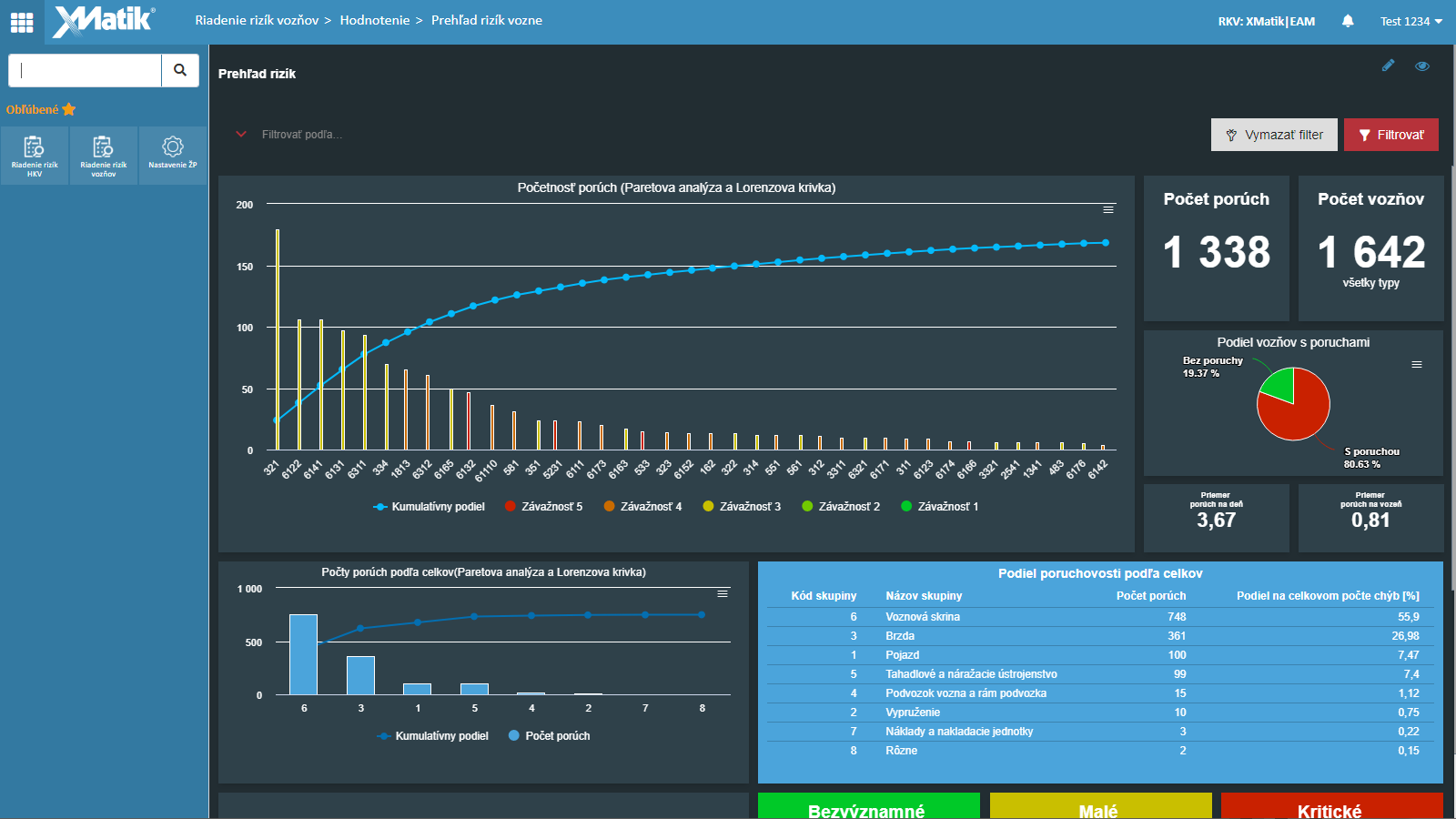Open Nastavenie ŽP settings icon
1456x819 pixels.
point(173,152)
